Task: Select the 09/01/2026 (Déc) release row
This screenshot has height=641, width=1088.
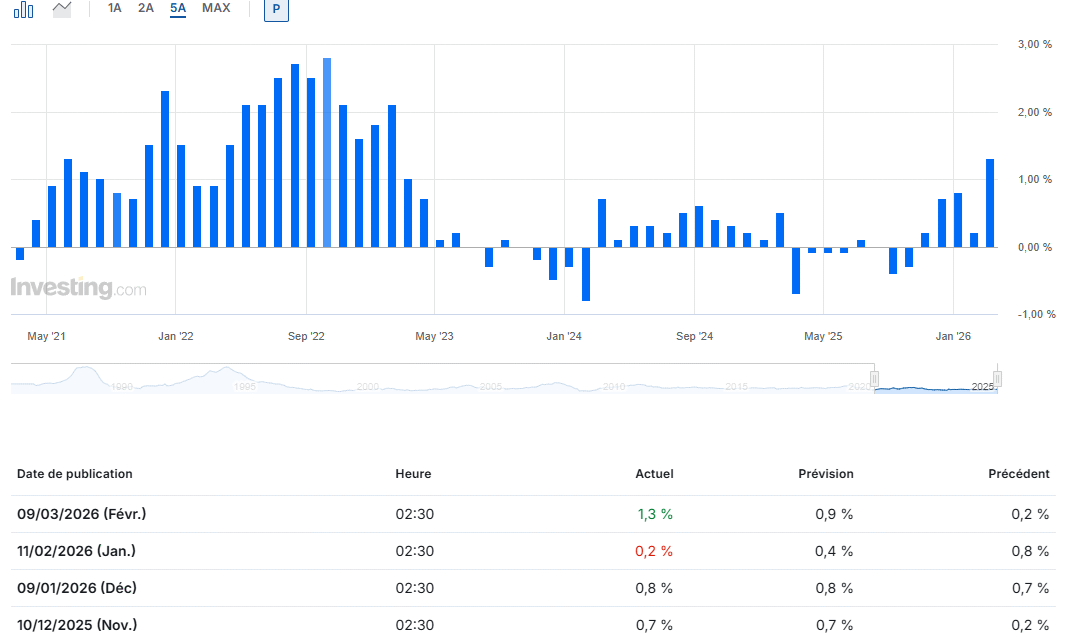Action: pyautogui.click(x=77, y=588)
